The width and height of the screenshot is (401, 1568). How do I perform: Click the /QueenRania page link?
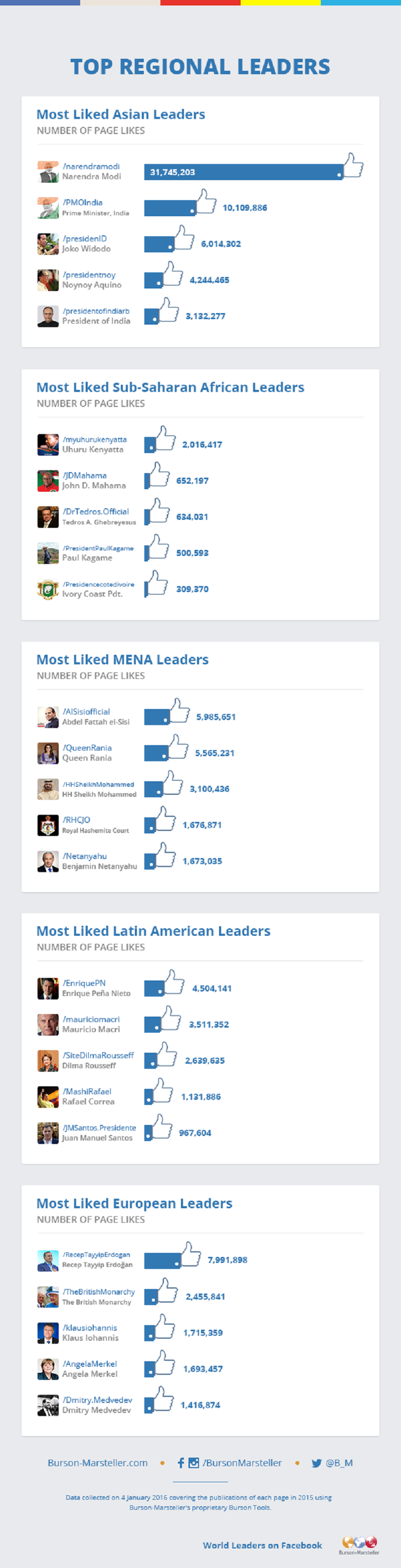coord(87,748)
